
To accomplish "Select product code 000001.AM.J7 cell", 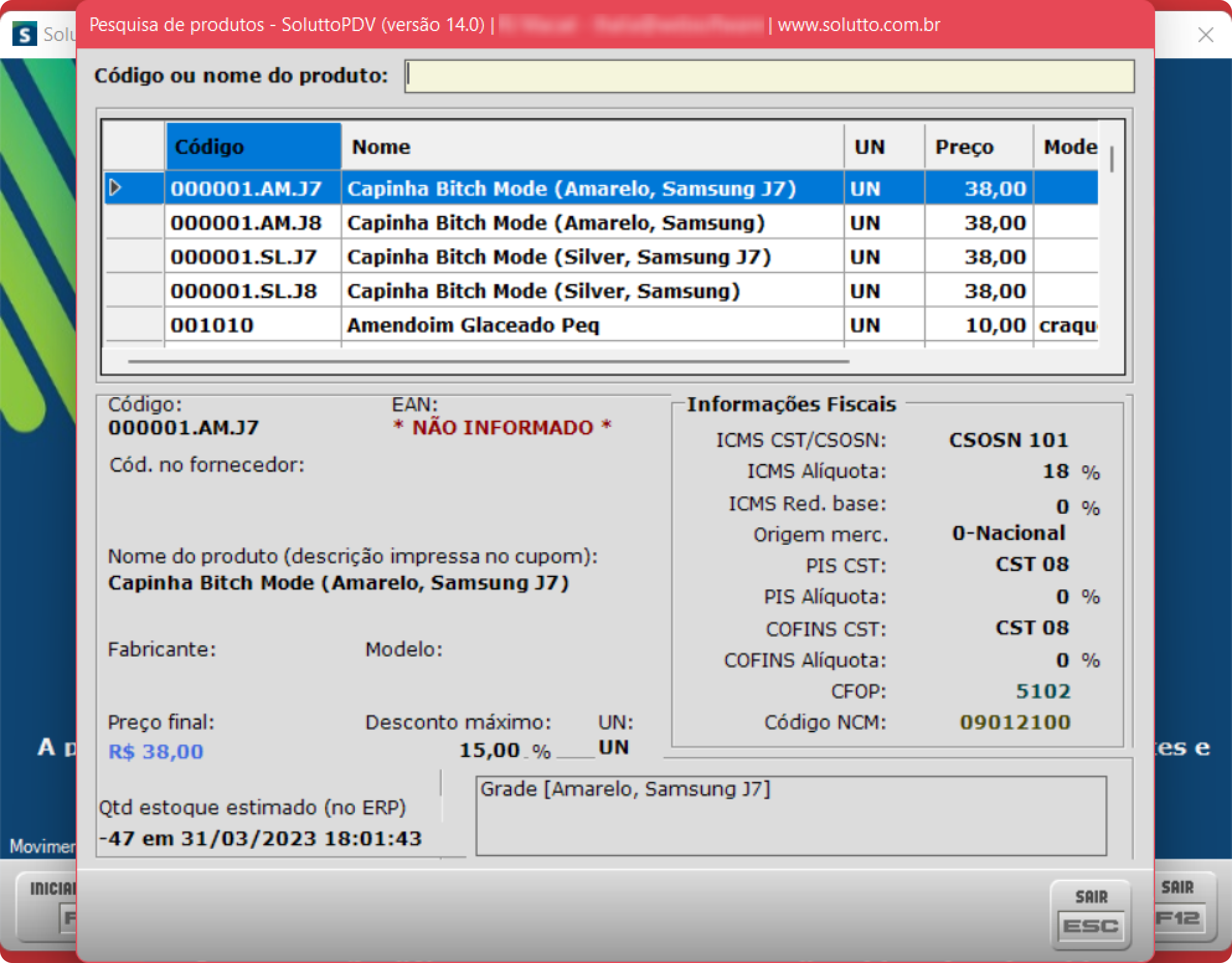I will click(253, 188).
